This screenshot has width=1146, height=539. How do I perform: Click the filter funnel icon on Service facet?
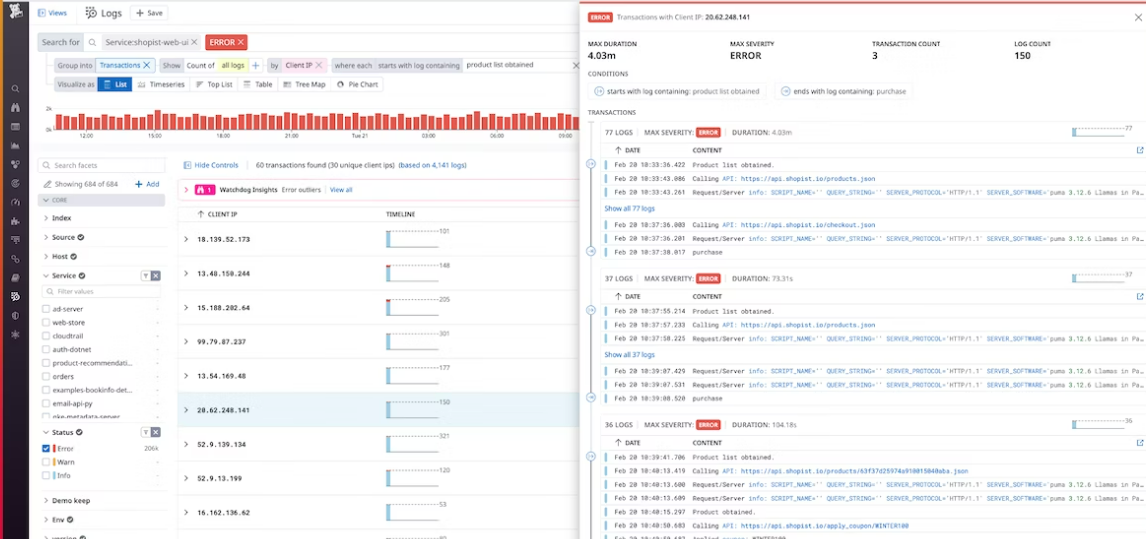pos(145,276)
